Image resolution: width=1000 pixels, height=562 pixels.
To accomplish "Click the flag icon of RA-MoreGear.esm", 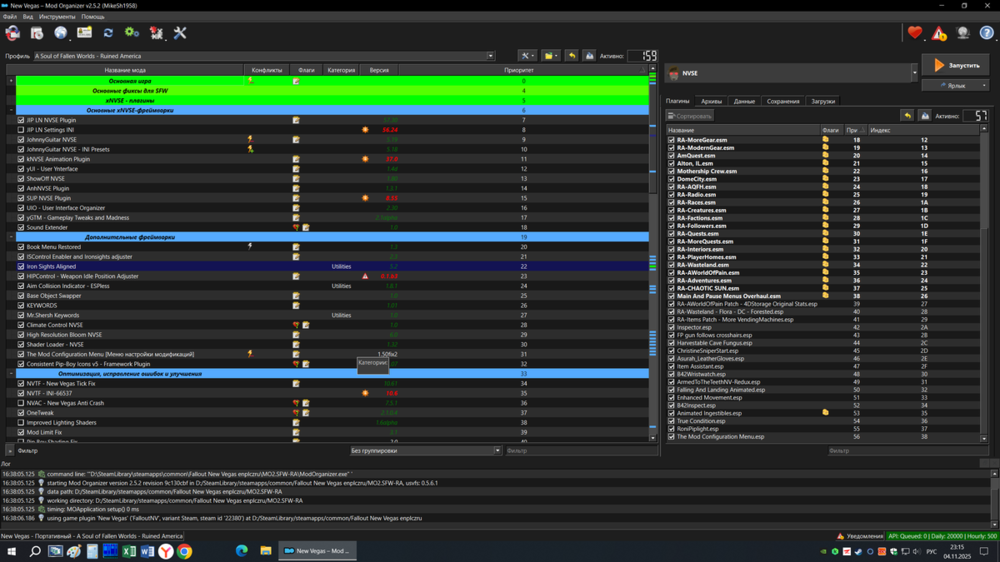I will pos(825,140).
